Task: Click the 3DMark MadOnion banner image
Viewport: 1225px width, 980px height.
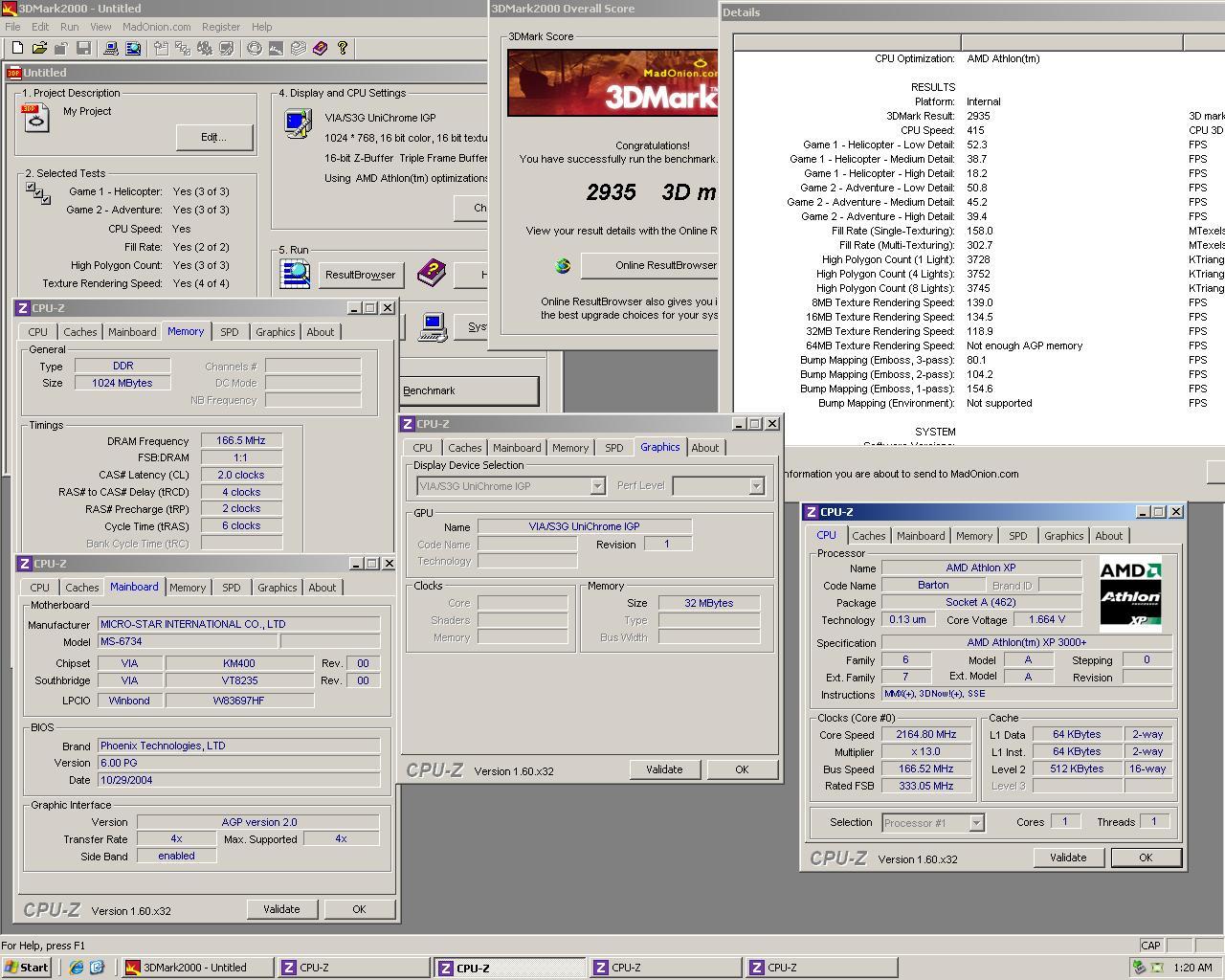Action: pyautogui.click(x=612, y=83)
